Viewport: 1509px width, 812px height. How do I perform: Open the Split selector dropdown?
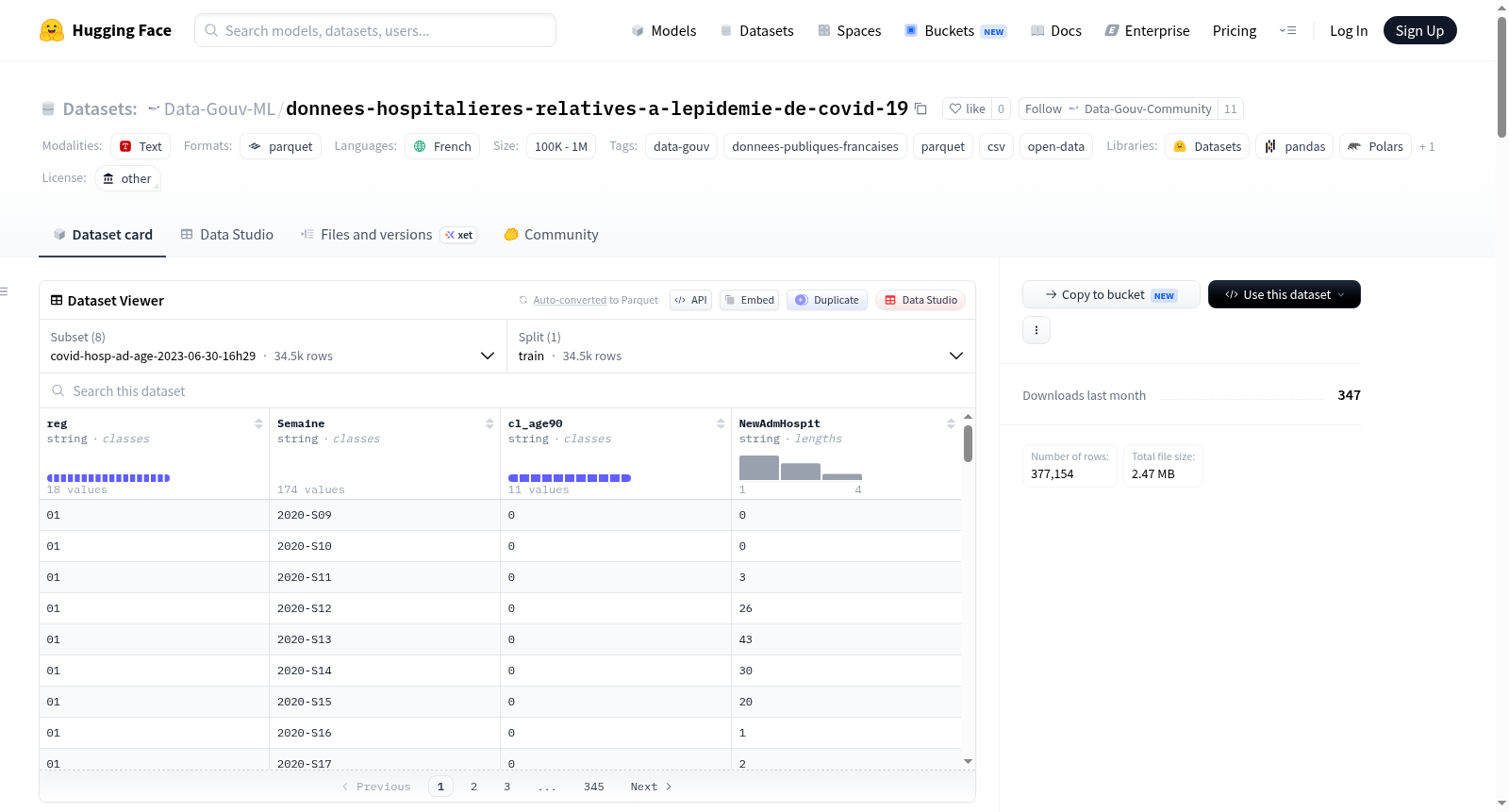click(741, 346)
